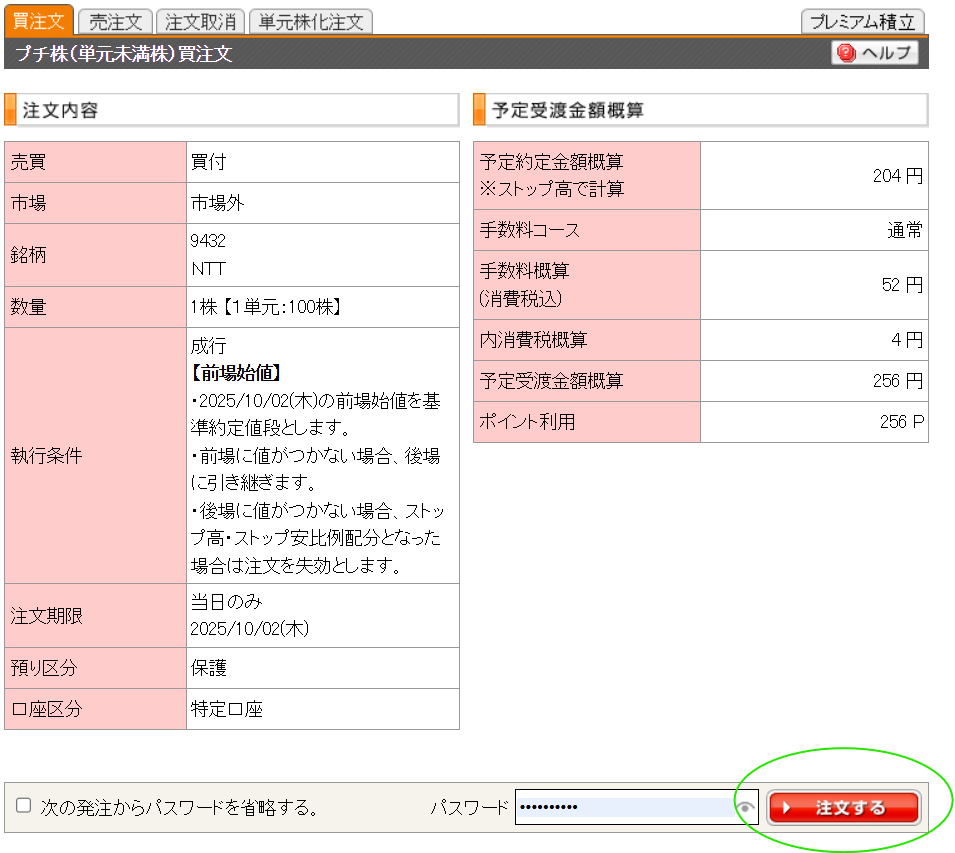The width and height of the screenshot is (955, 853).
Task: Enable 次の発注からパスワードを省略する checkbox
Action: (24, 806)
